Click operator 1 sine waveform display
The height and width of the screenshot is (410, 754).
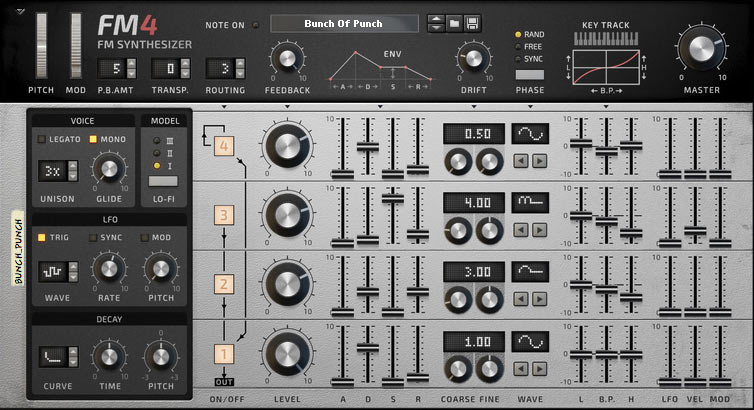[530, 341]
